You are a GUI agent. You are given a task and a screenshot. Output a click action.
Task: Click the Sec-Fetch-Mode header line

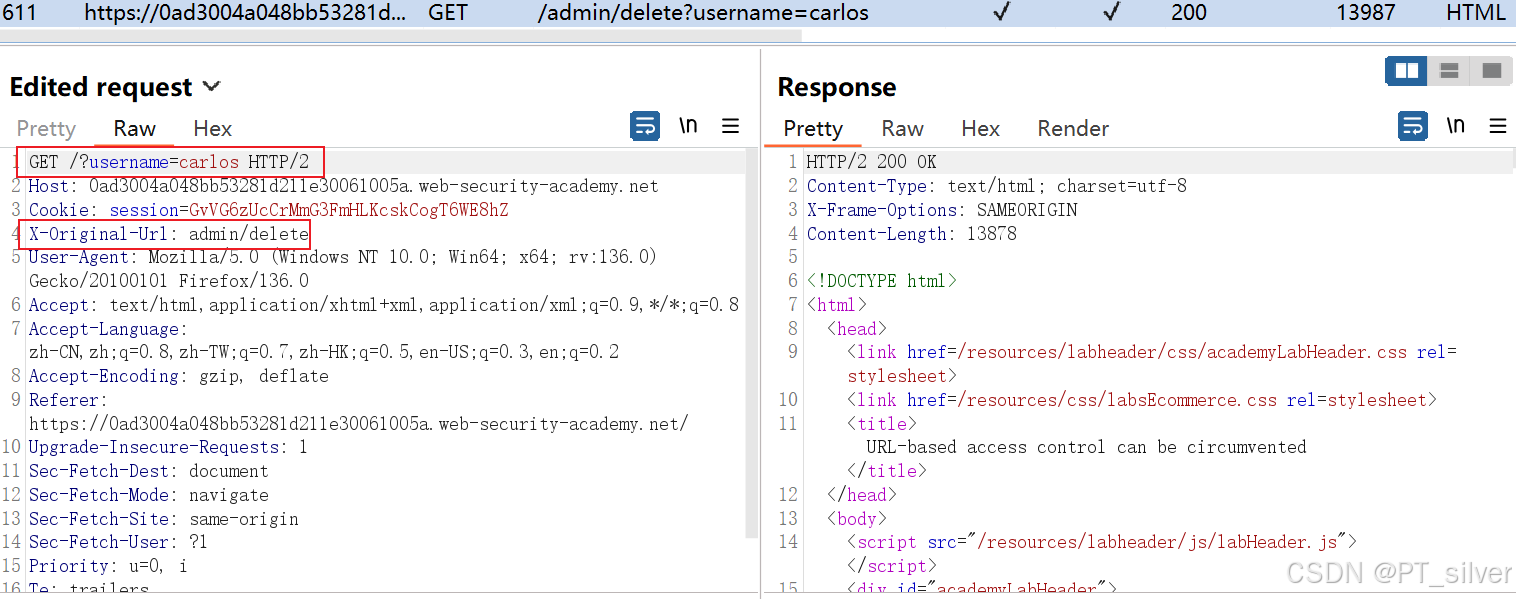[x=148, y=495]
